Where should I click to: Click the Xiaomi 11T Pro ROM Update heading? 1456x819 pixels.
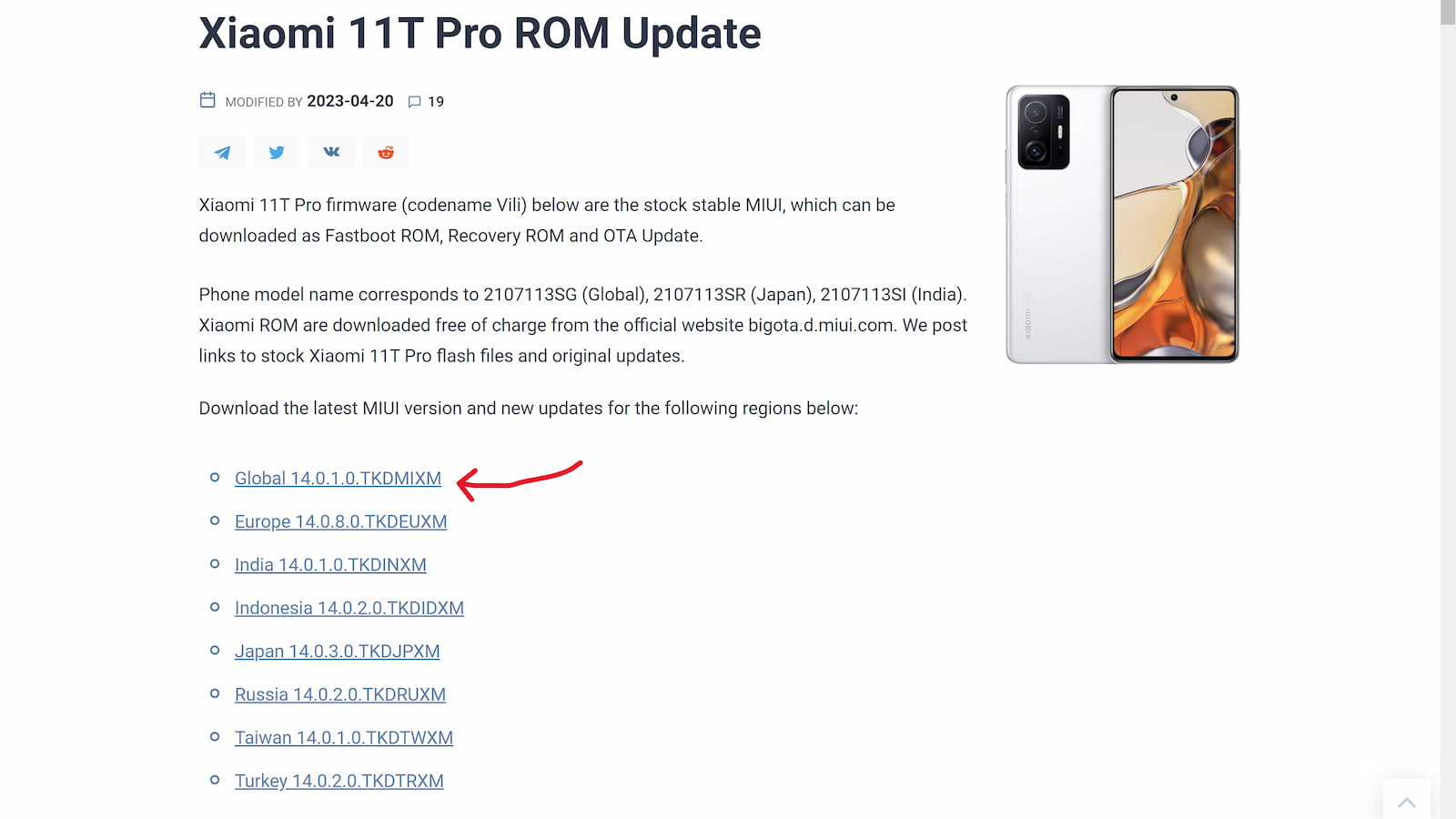click(x=480, y=34)
